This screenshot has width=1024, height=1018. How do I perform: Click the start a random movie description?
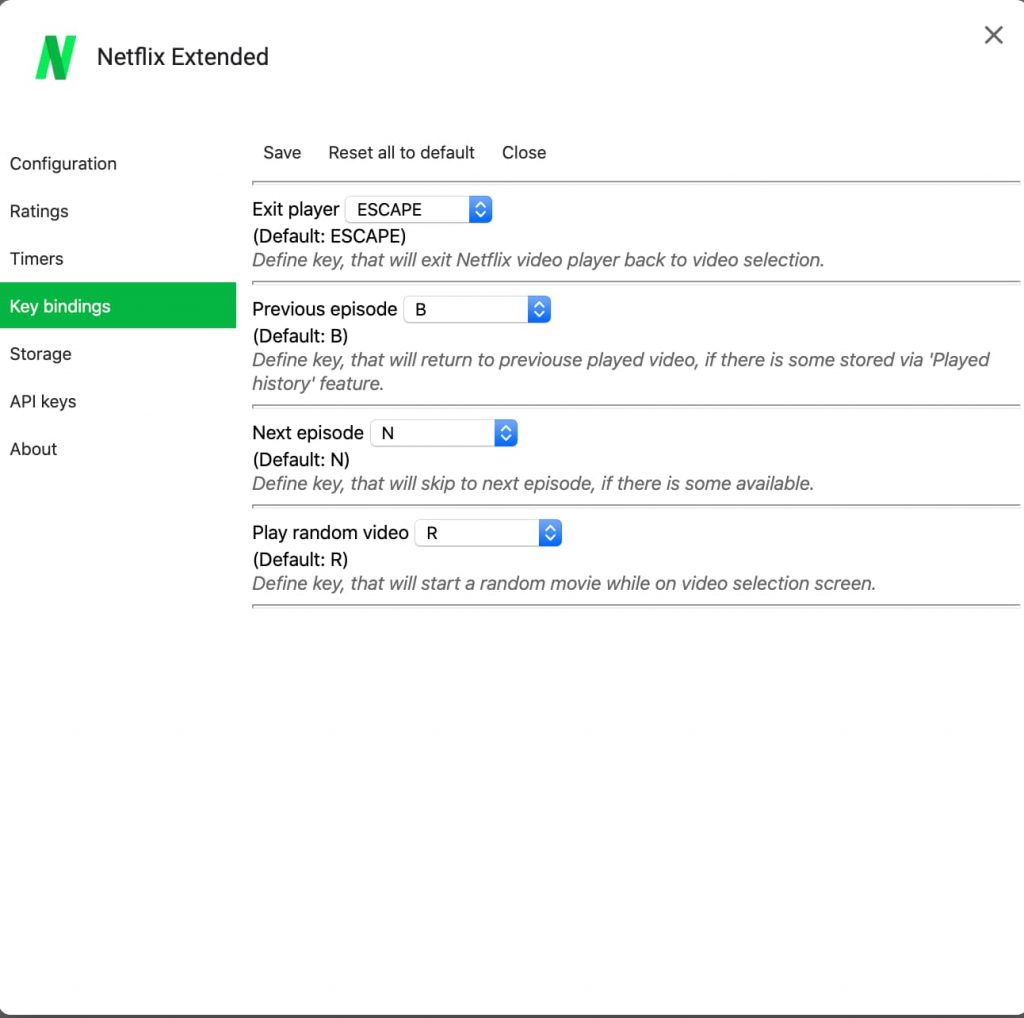564,584
